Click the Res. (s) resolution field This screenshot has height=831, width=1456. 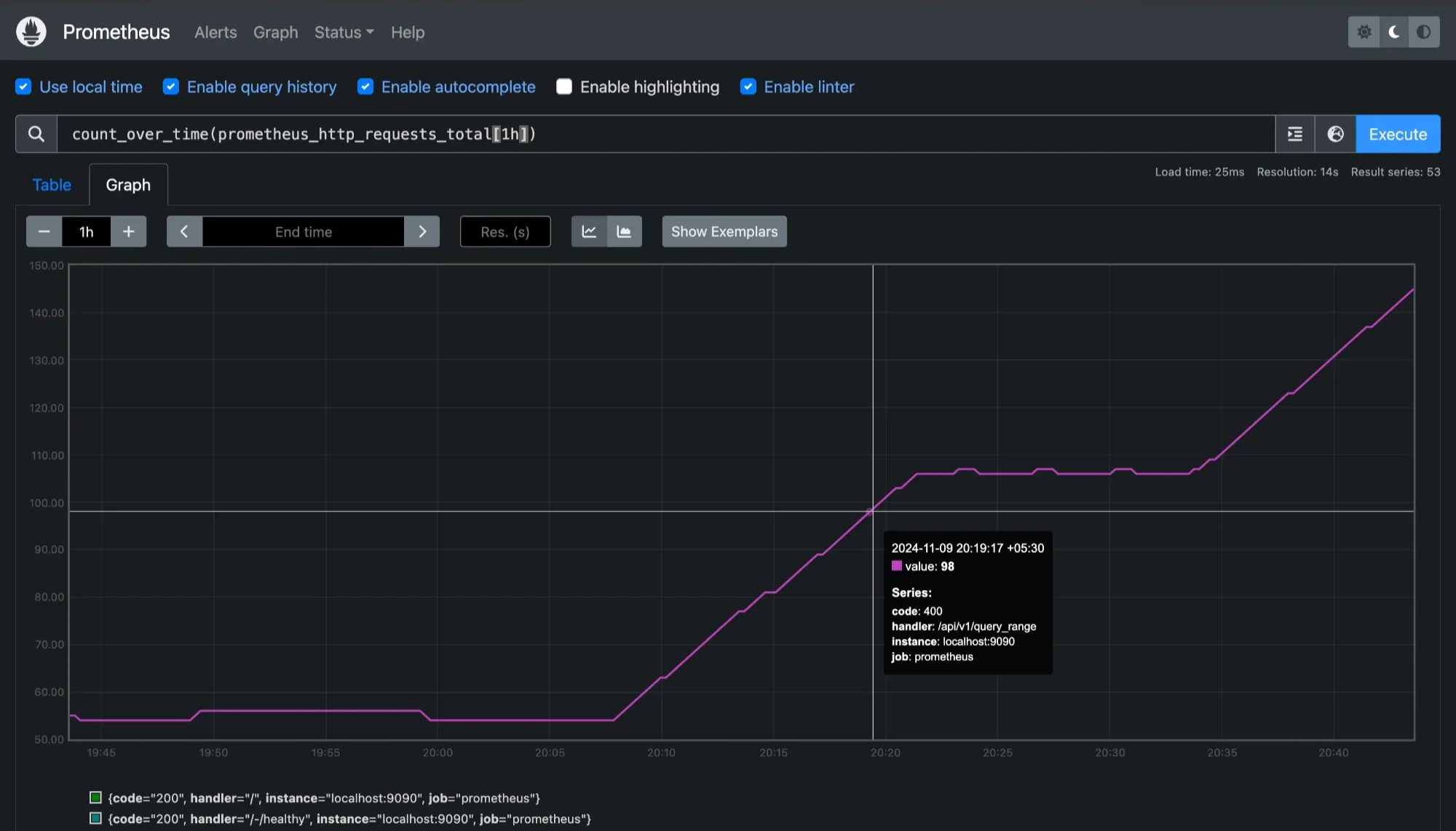click(x=505, y=231)
